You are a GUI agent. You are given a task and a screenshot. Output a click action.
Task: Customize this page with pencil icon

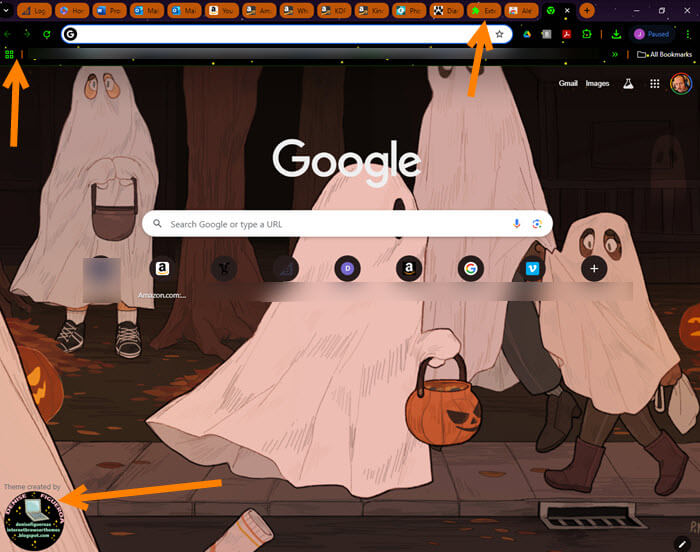tap(682, 544)
